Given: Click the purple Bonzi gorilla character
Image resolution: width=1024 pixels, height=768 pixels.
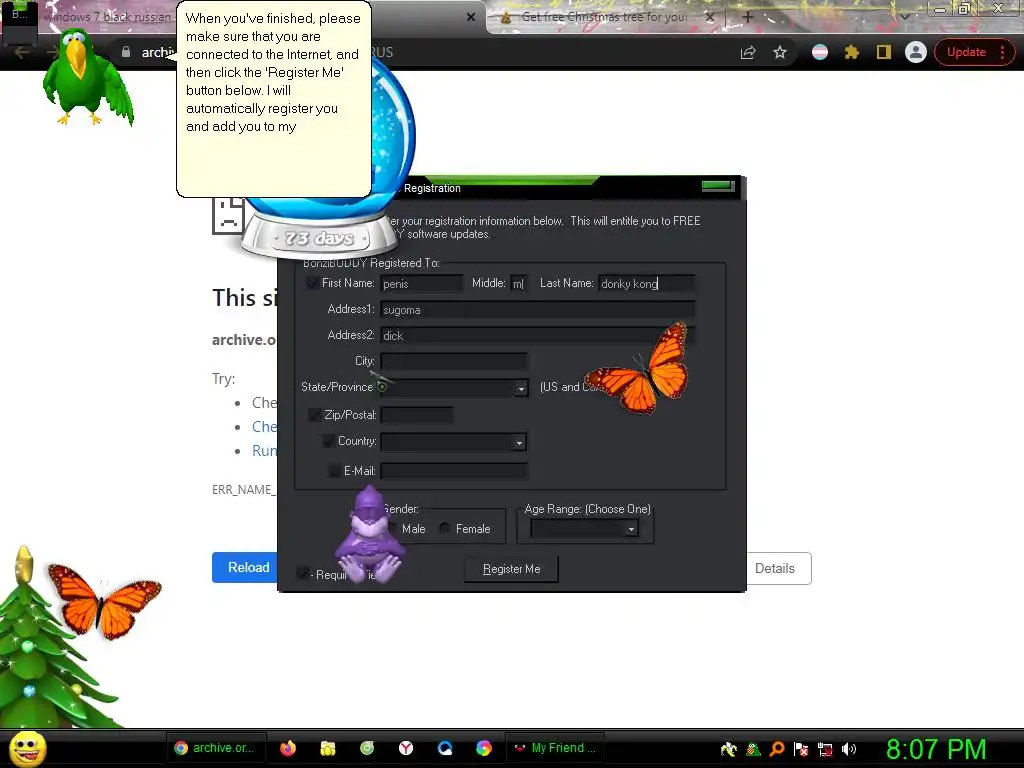Looking at the screenshot, I should 370,536.
